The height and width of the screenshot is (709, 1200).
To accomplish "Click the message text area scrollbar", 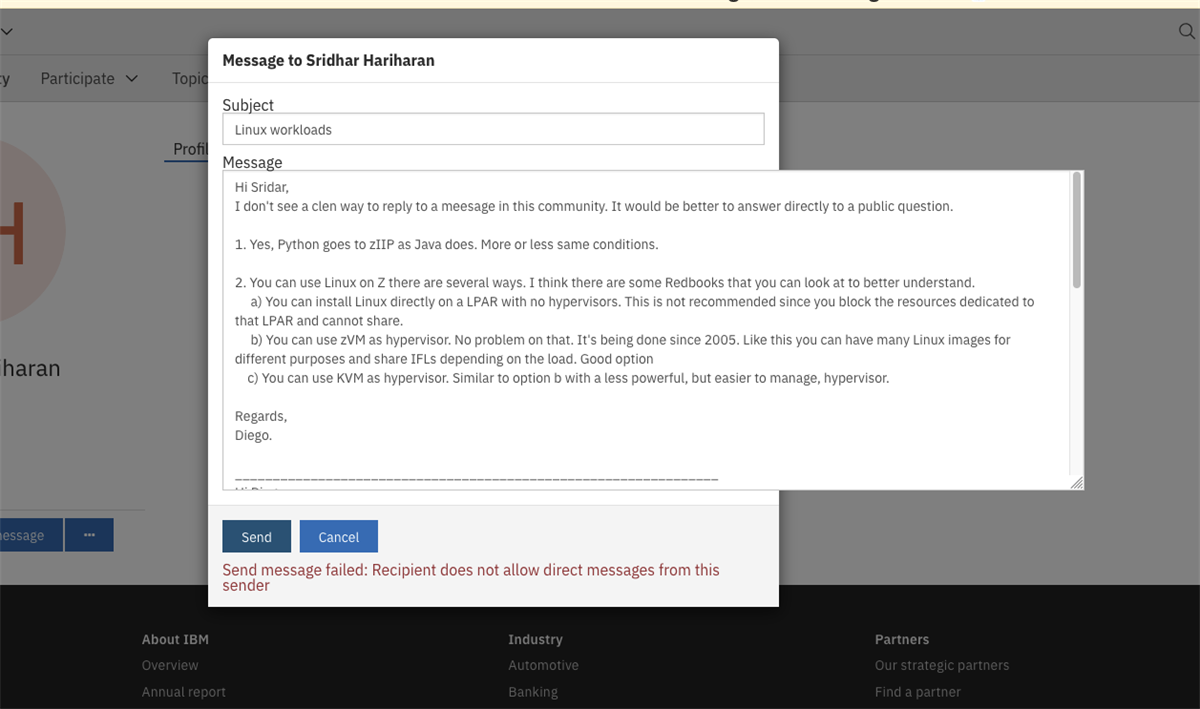I will [x=1076, y=230].
